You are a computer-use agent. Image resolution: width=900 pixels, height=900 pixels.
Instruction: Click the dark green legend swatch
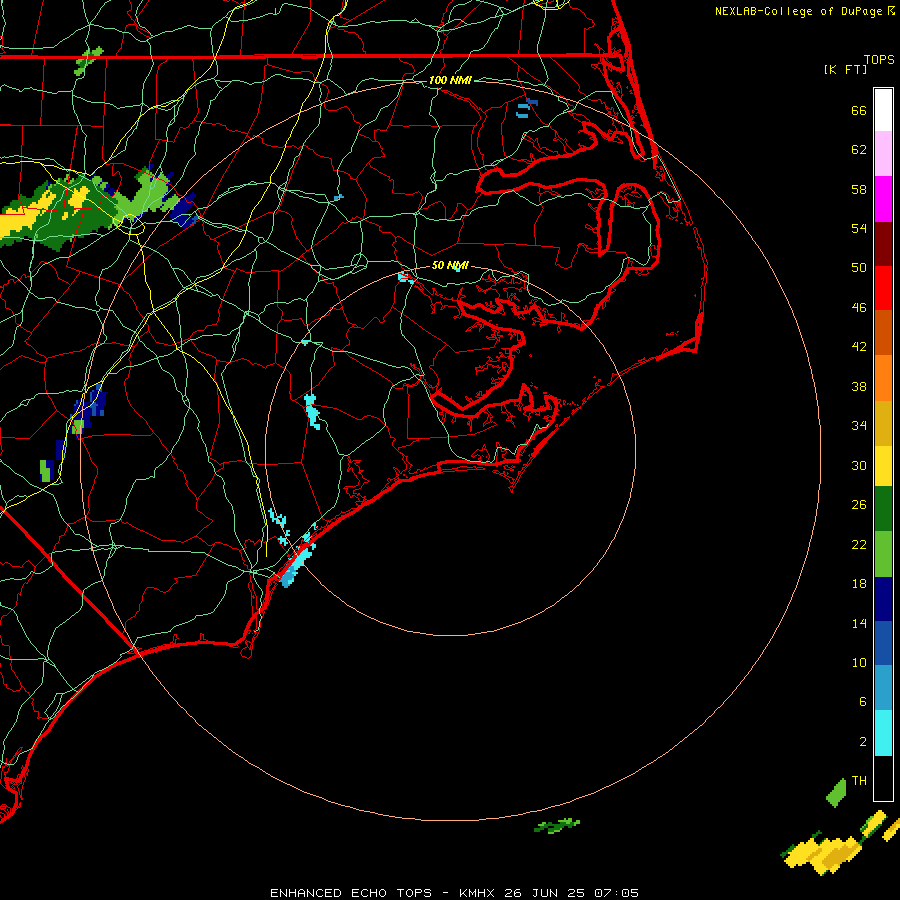(x=883, y=509)
